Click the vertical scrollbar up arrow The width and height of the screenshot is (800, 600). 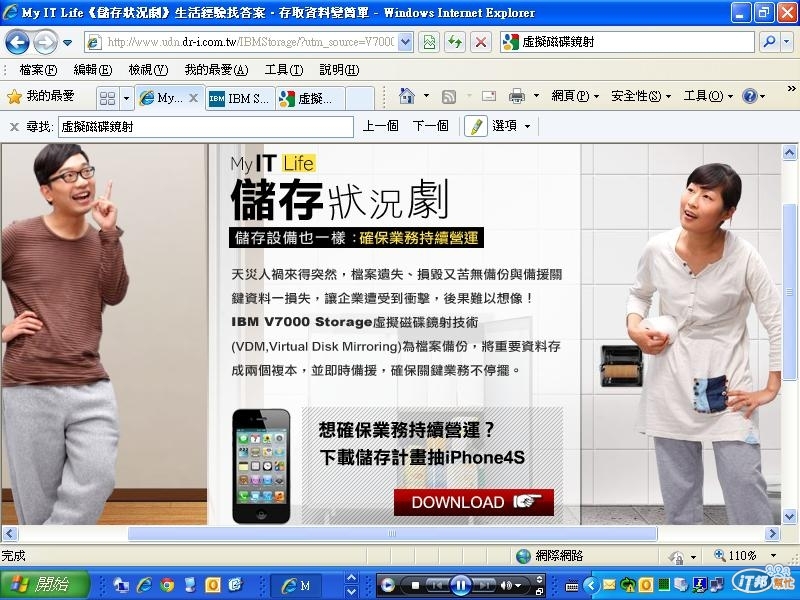pyautogui.click(x=789, y=153)
